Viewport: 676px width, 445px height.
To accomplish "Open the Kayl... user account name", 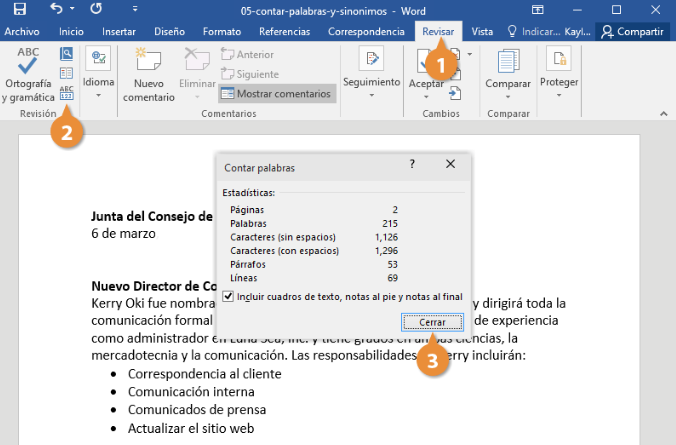I will 577,31.
